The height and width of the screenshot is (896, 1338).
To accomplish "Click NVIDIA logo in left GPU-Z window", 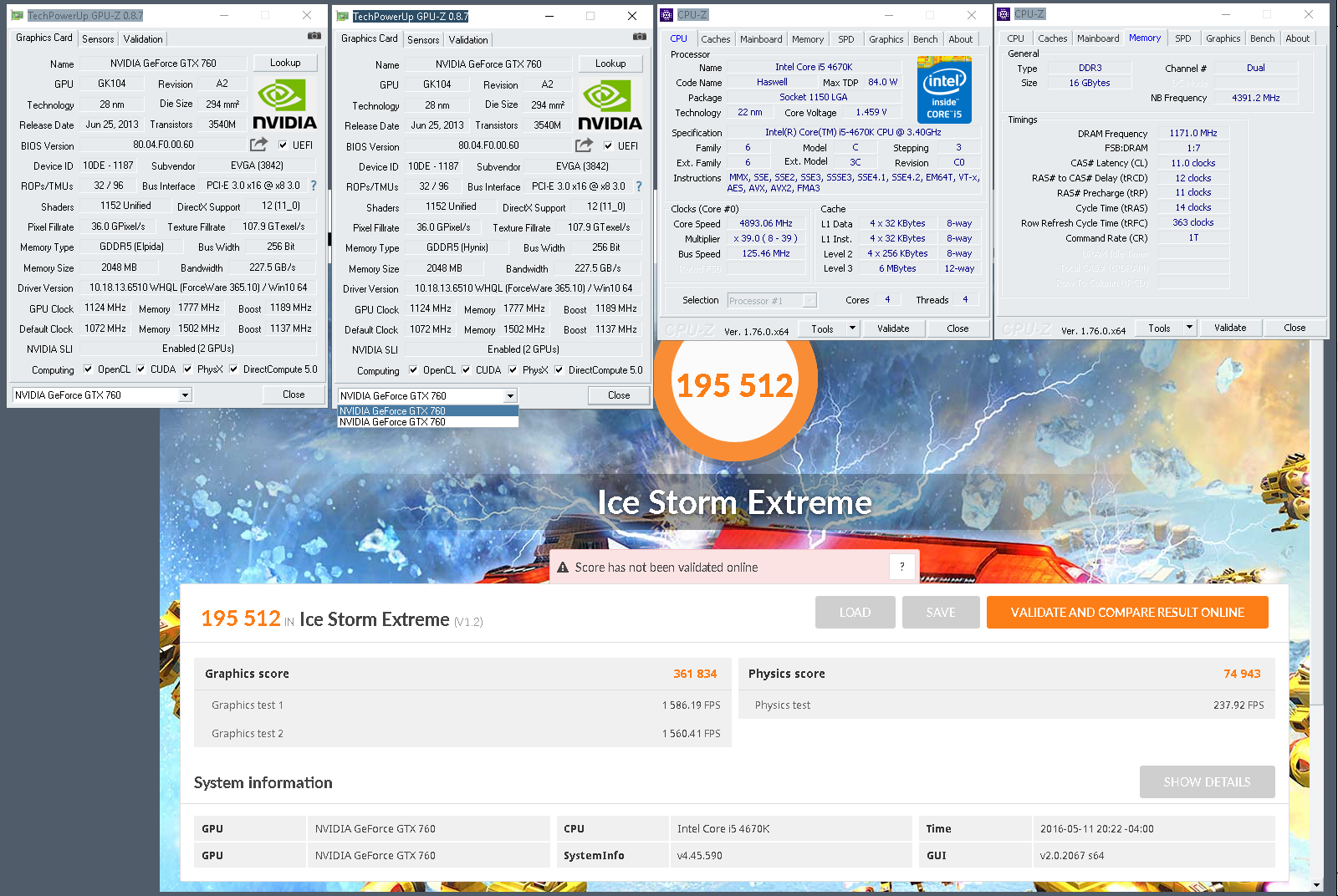I will tap(284, 104).
